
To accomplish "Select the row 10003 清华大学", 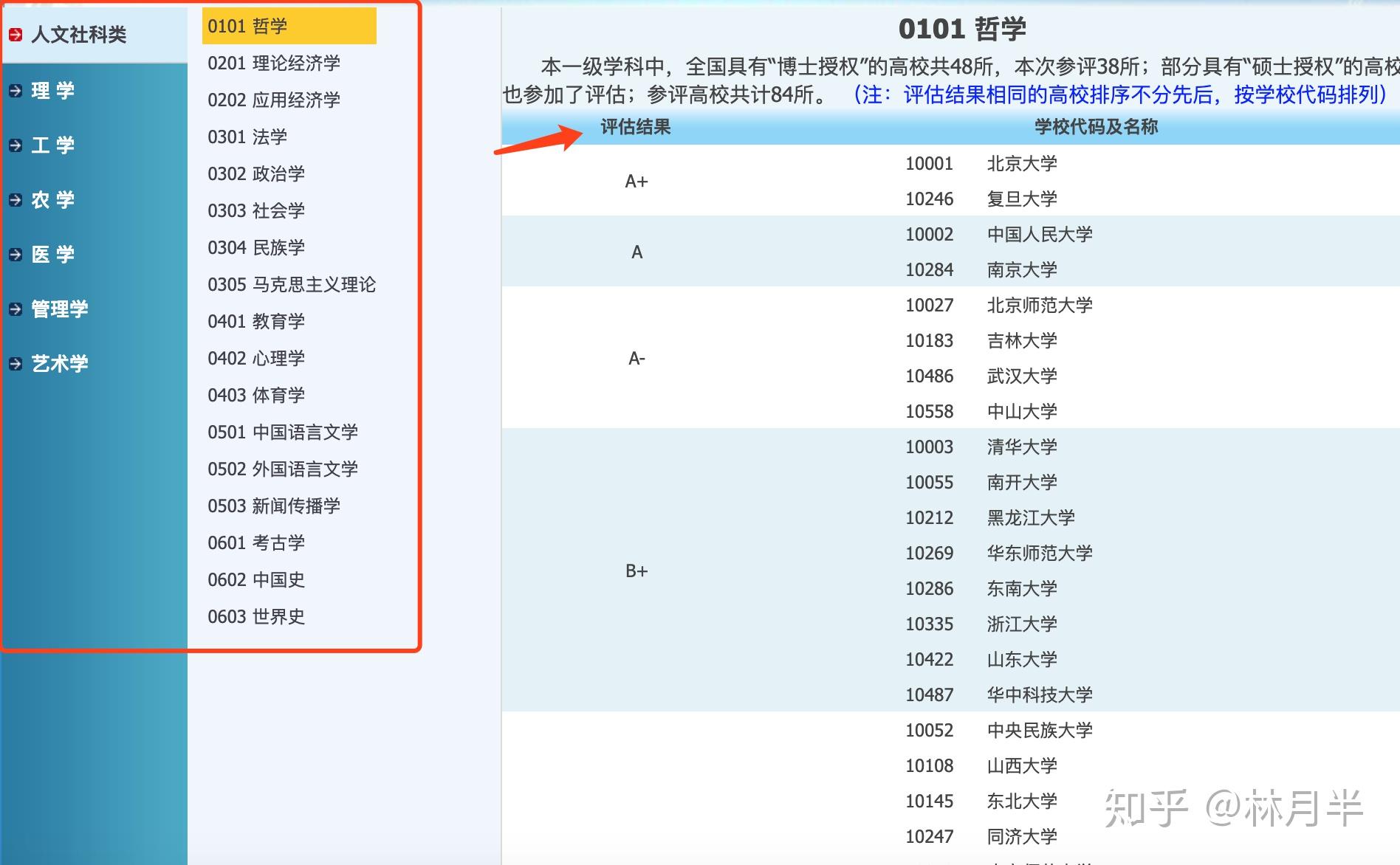I will pyautogui.click(x=981, y=447).
